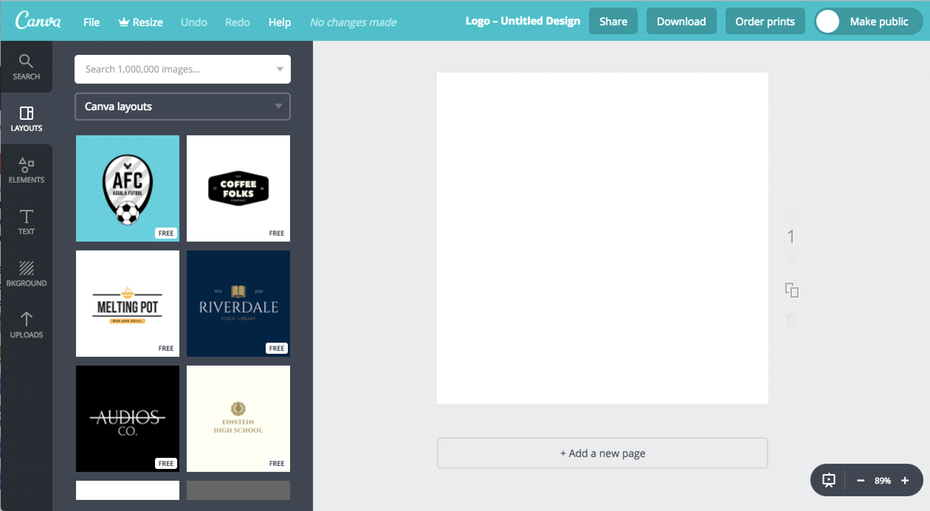Viewport: 930px width, 511px height.
Task: Select the Text tool in sidebar
Action: point(26,222)
